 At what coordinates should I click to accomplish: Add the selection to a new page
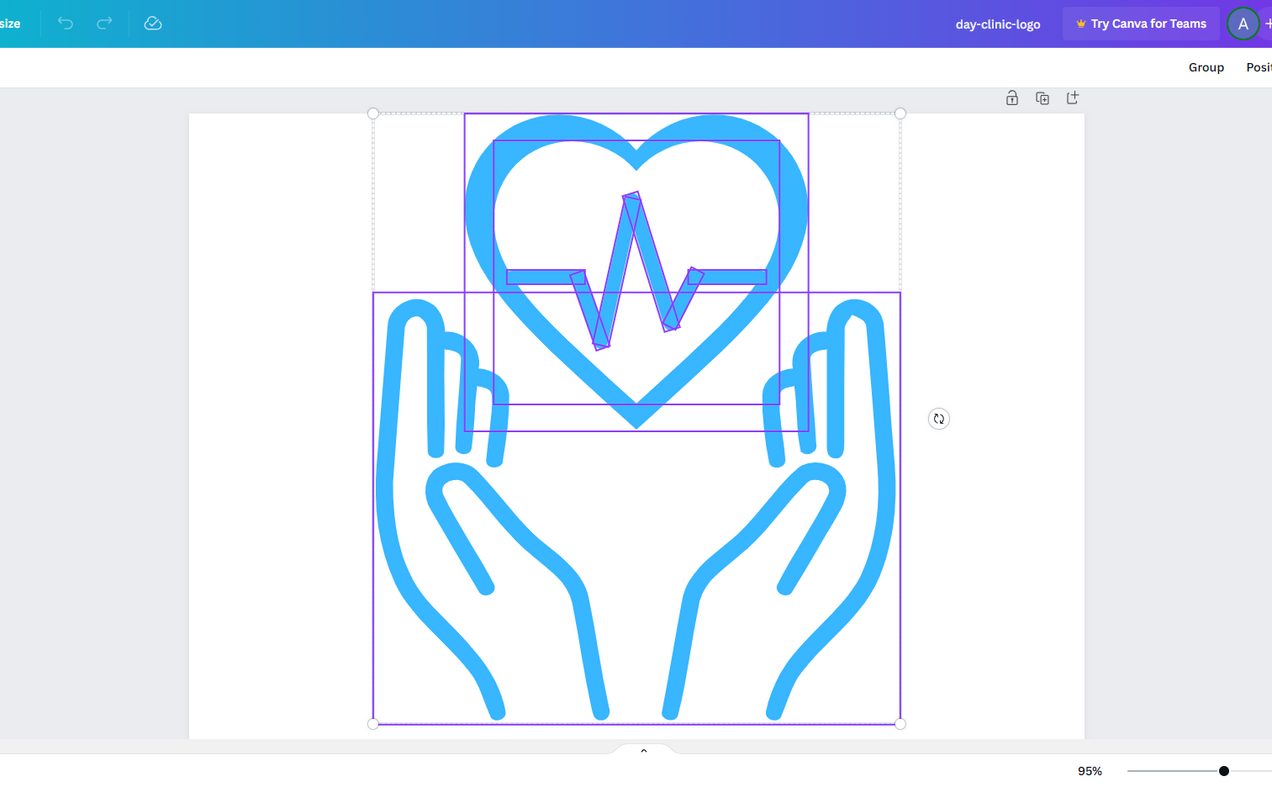[x=1072, y=97]
